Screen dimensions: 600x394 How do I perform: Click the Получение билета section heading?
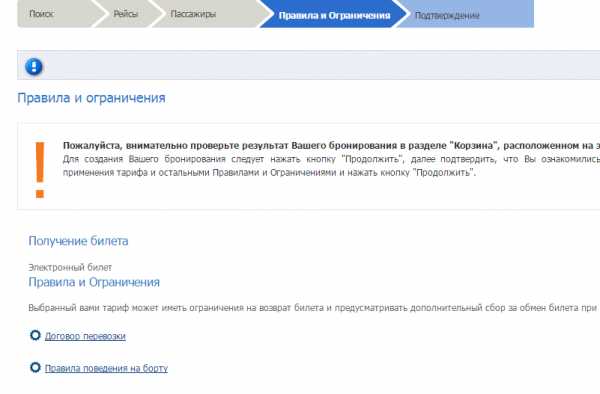point(78,241)
